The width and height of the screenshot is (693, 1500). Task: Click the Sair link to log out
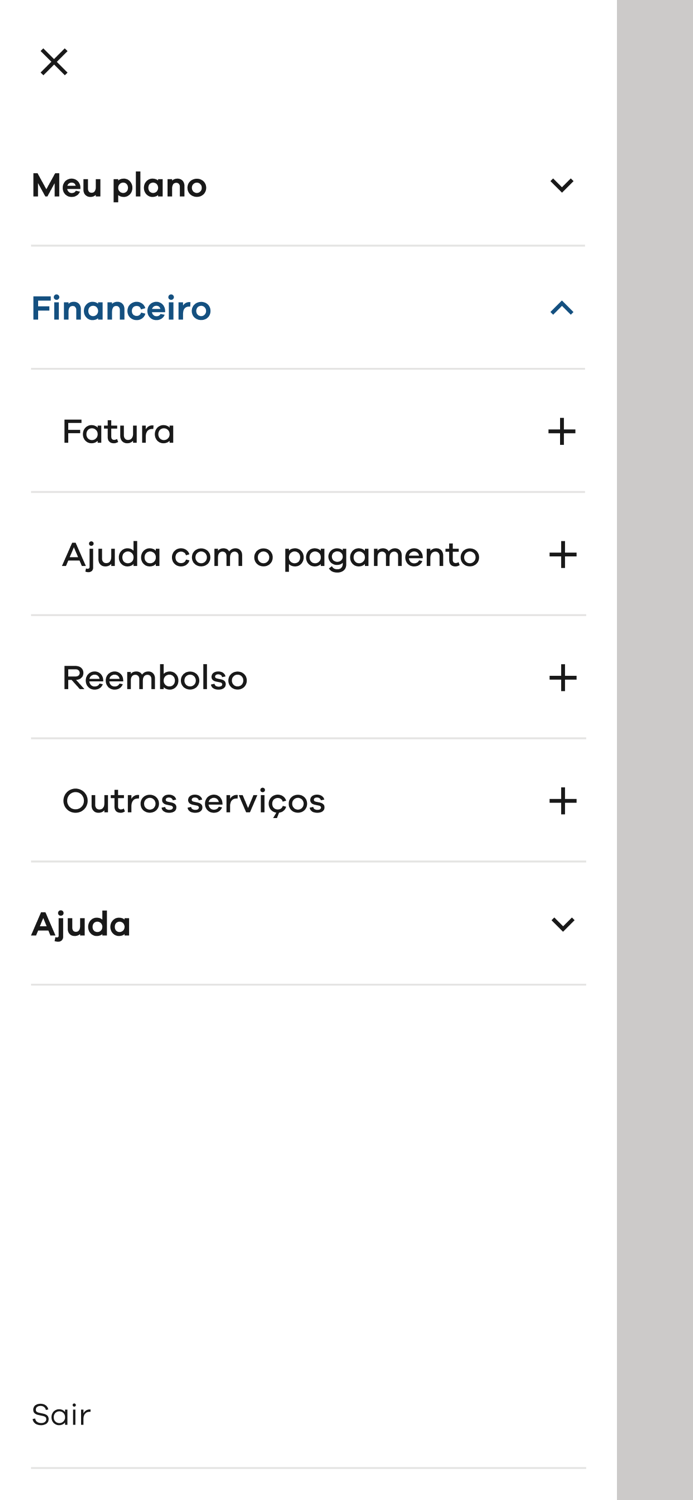click(x=61, y=1414)
